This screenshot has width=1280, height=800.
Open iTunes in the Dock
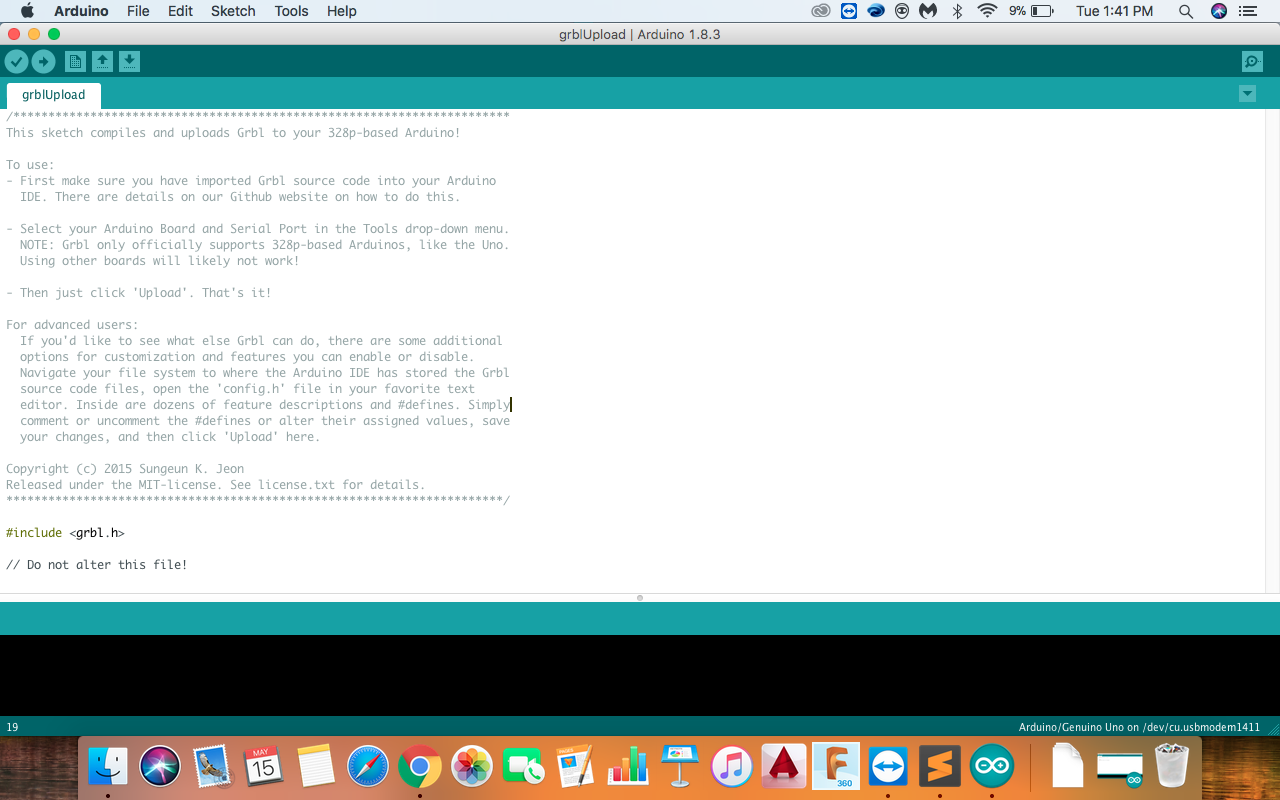point(732,767)
